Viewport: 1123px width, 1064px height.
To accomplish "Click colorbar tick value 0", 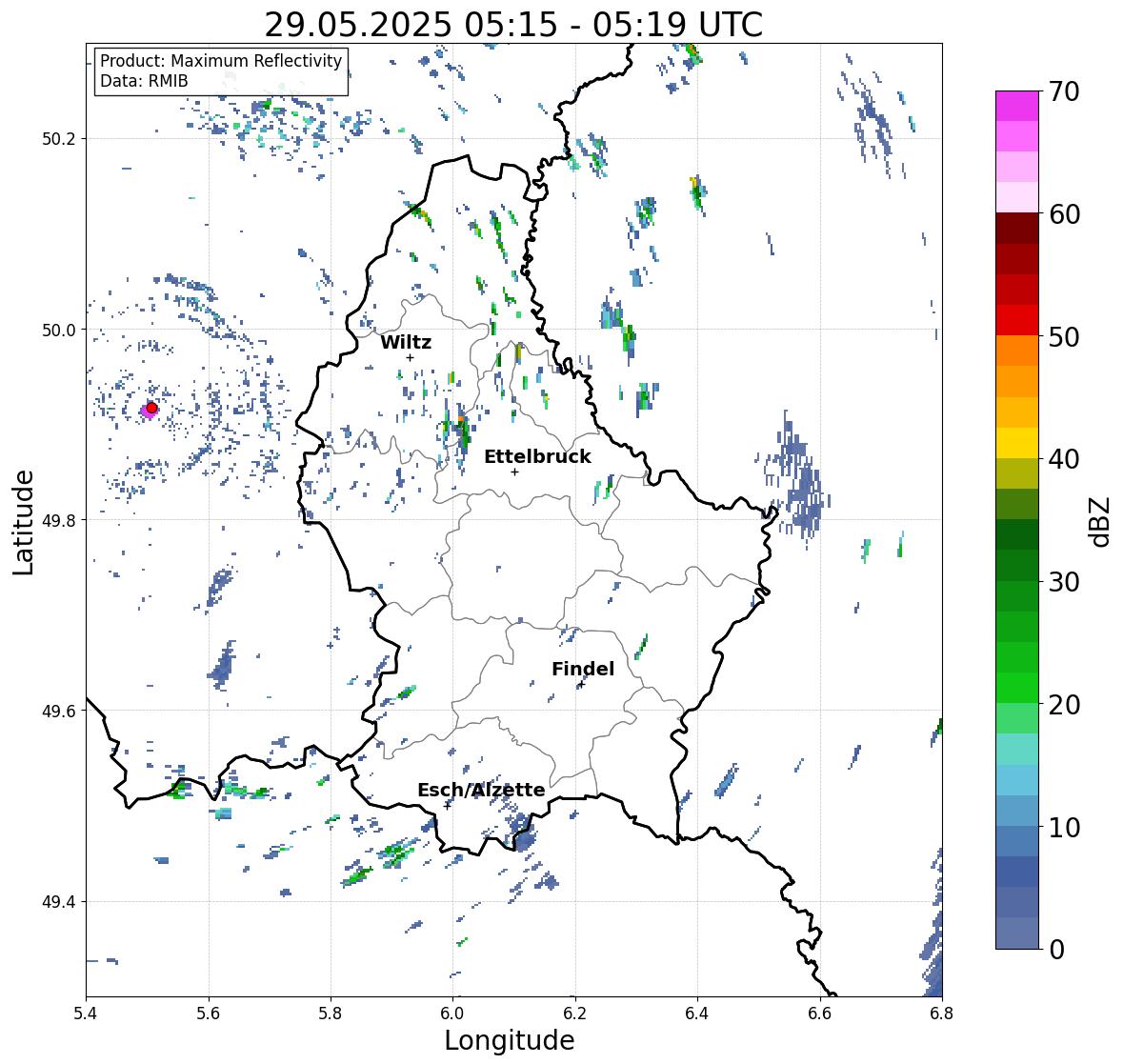I will 1056,950.
